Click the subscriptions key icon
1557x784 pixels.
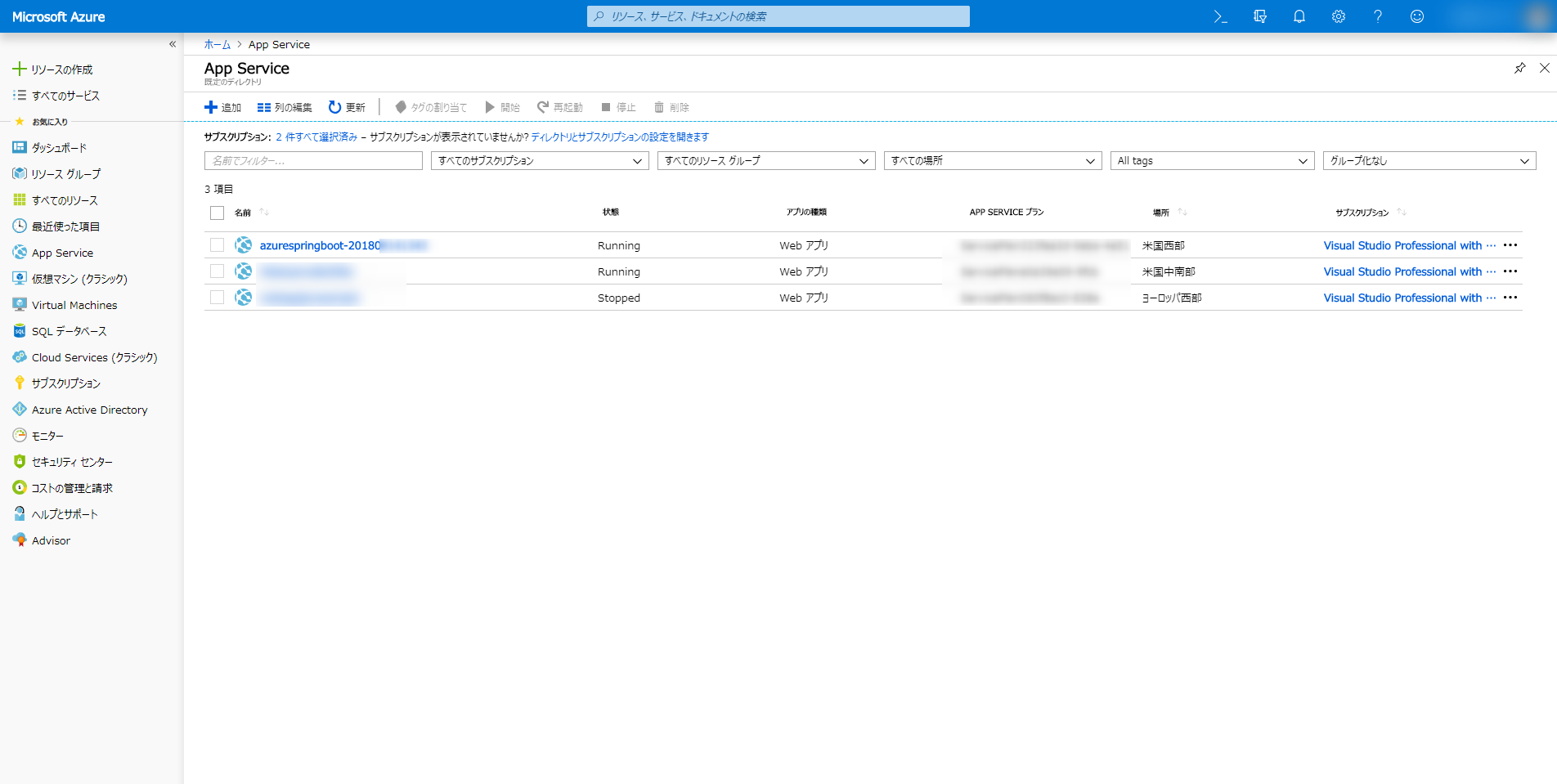click(20, 383)
